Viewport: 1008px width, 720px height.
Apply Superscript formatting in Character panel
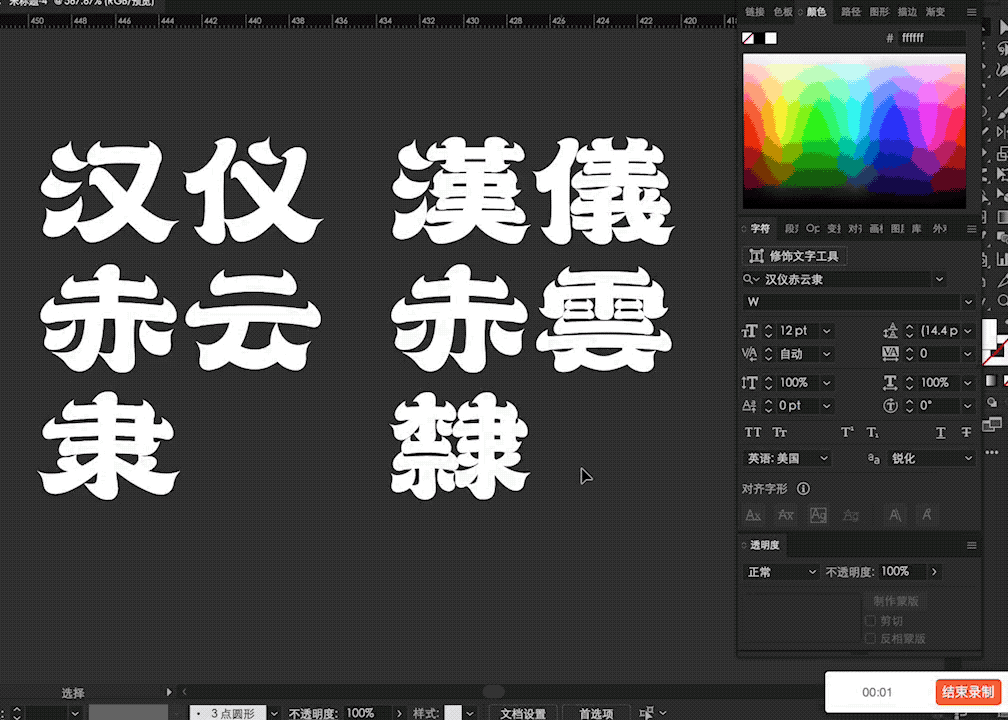point(847,432)
